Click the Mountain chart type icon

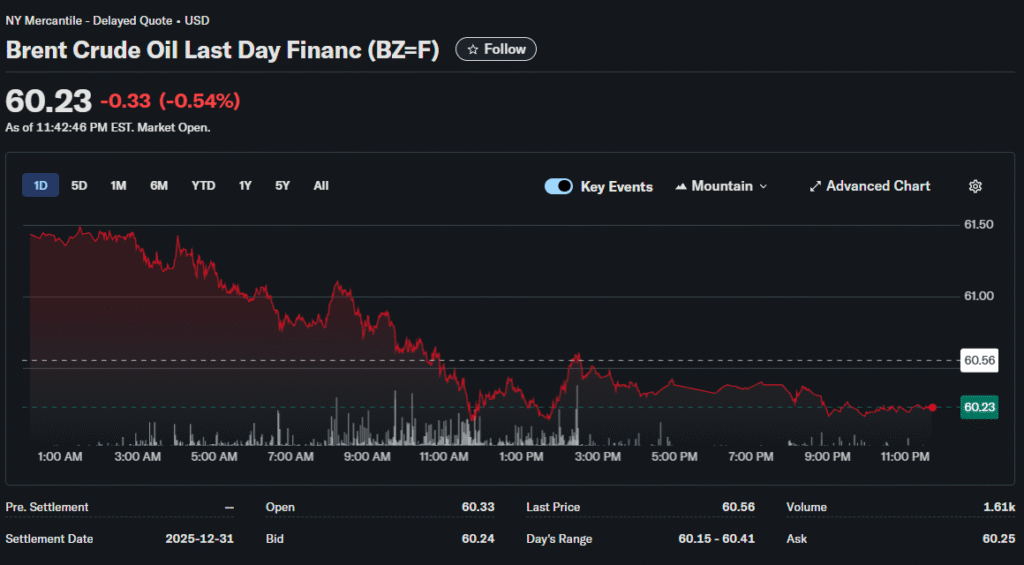pos(682,186)
